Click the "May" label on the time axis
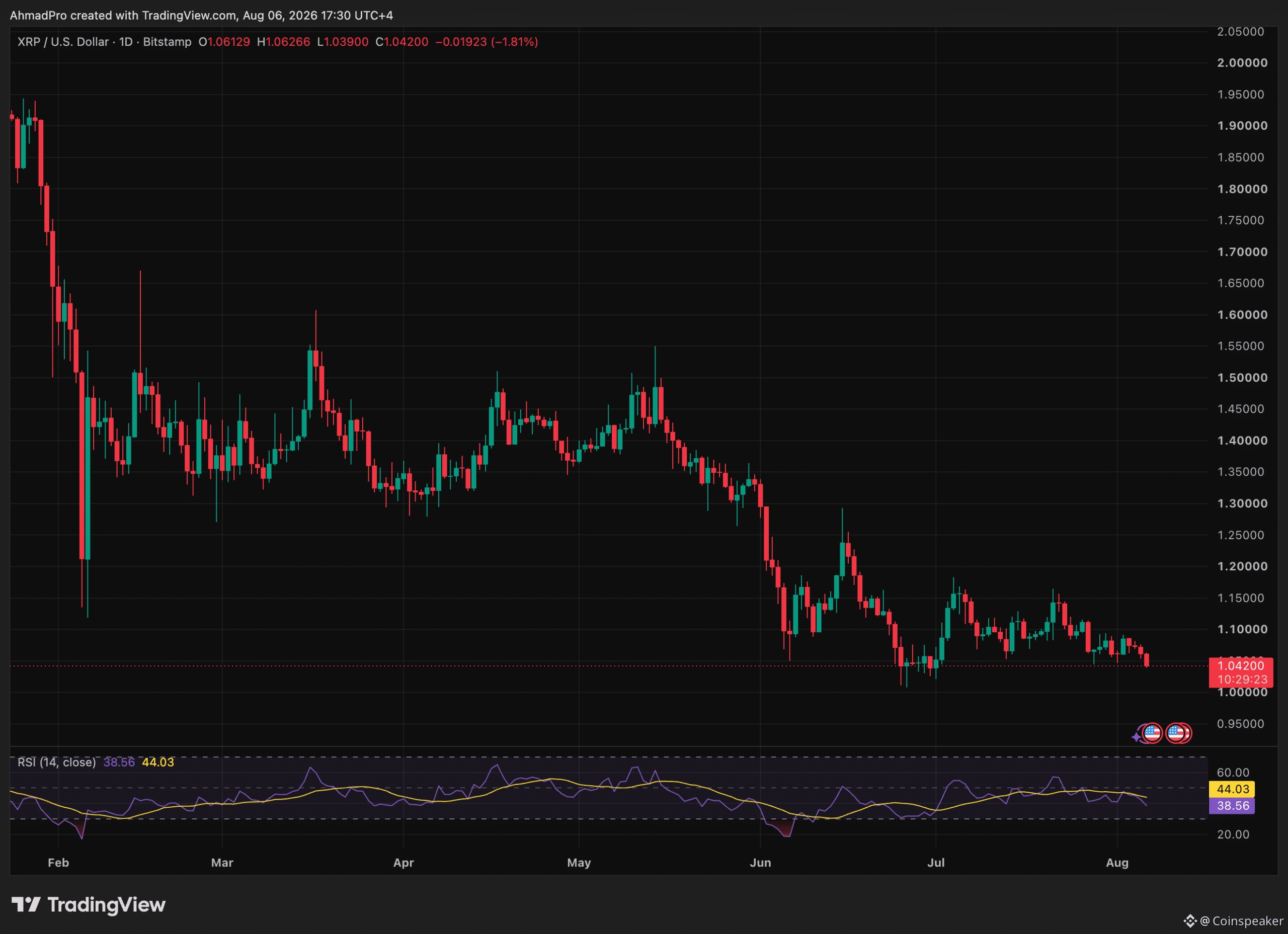This screenshot has height=934, width=1288. pyautogui.click(x=579, y=863)
